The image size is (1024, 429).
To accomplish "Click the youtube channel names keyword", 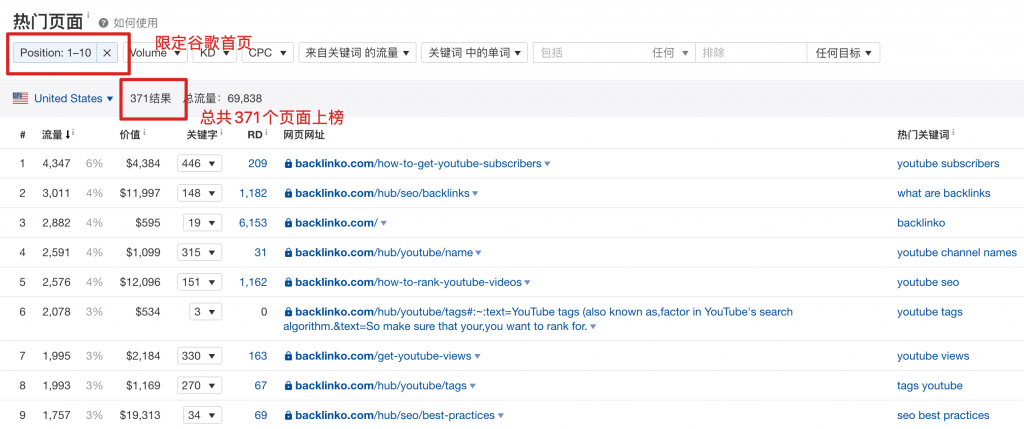I will click(956, 253).
